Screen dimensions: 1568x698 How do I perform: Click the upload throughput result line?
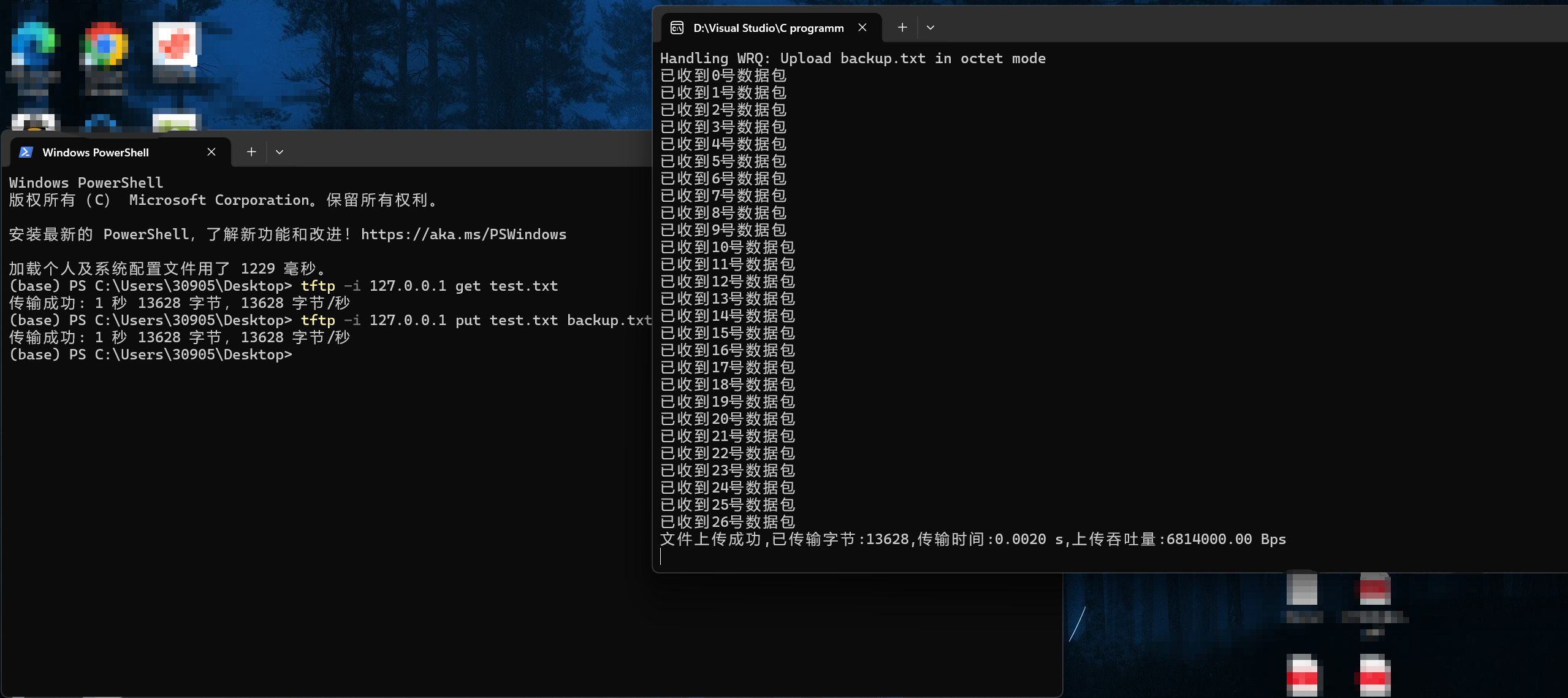coord(973,539)
